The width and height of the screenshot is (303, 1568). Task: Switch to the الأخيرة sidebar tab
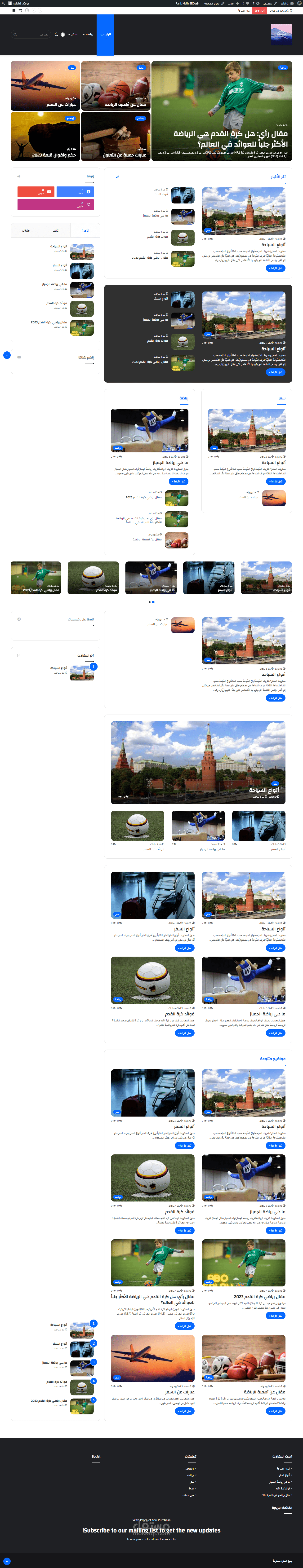click(x=85, y=231)
